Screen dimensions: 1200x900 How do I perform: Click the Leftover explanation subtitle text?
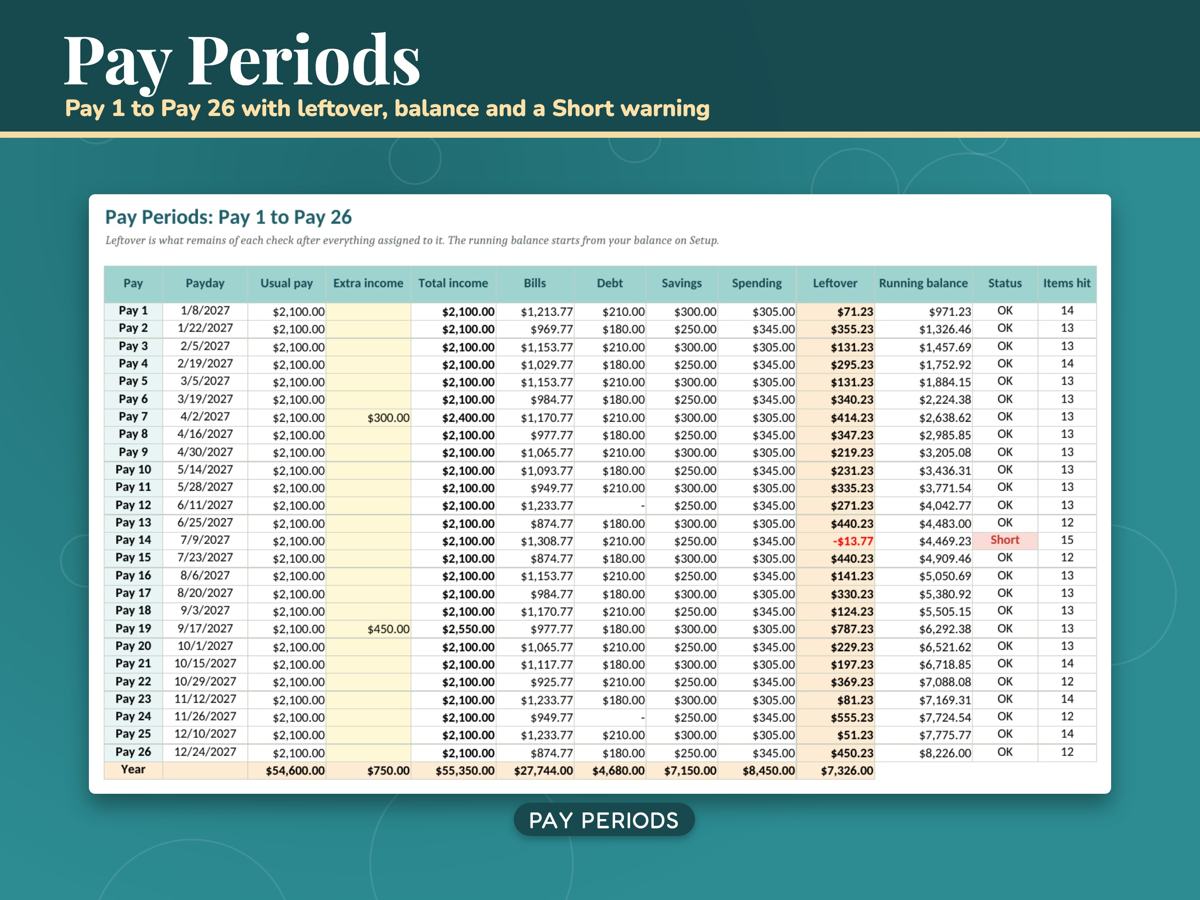[x=412, y=240]
